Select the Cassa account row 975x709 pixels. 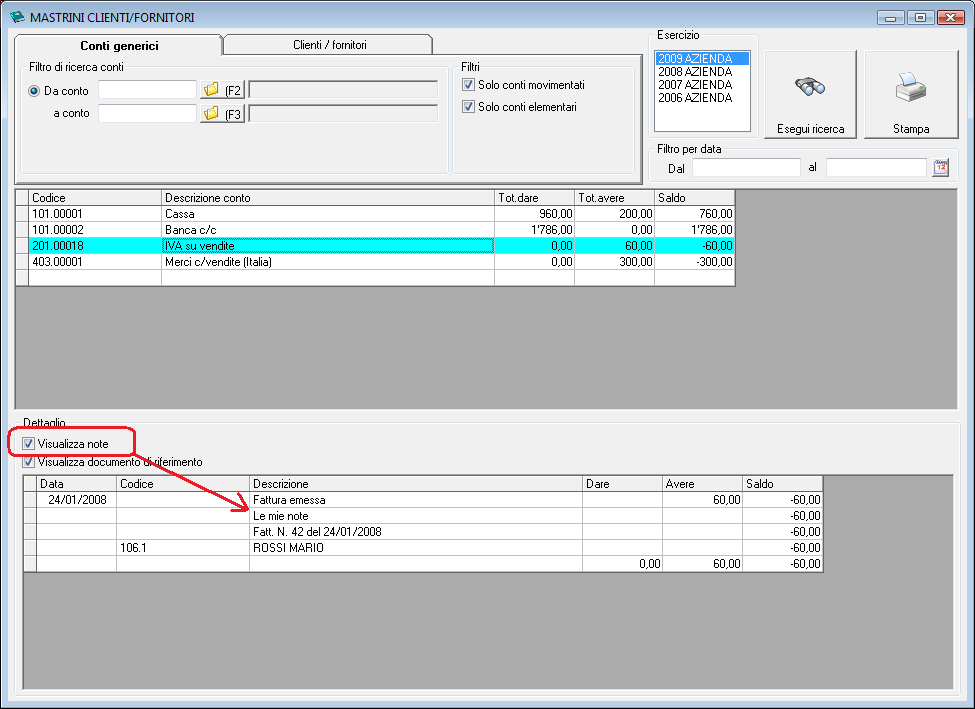click(x=375, y=214)
